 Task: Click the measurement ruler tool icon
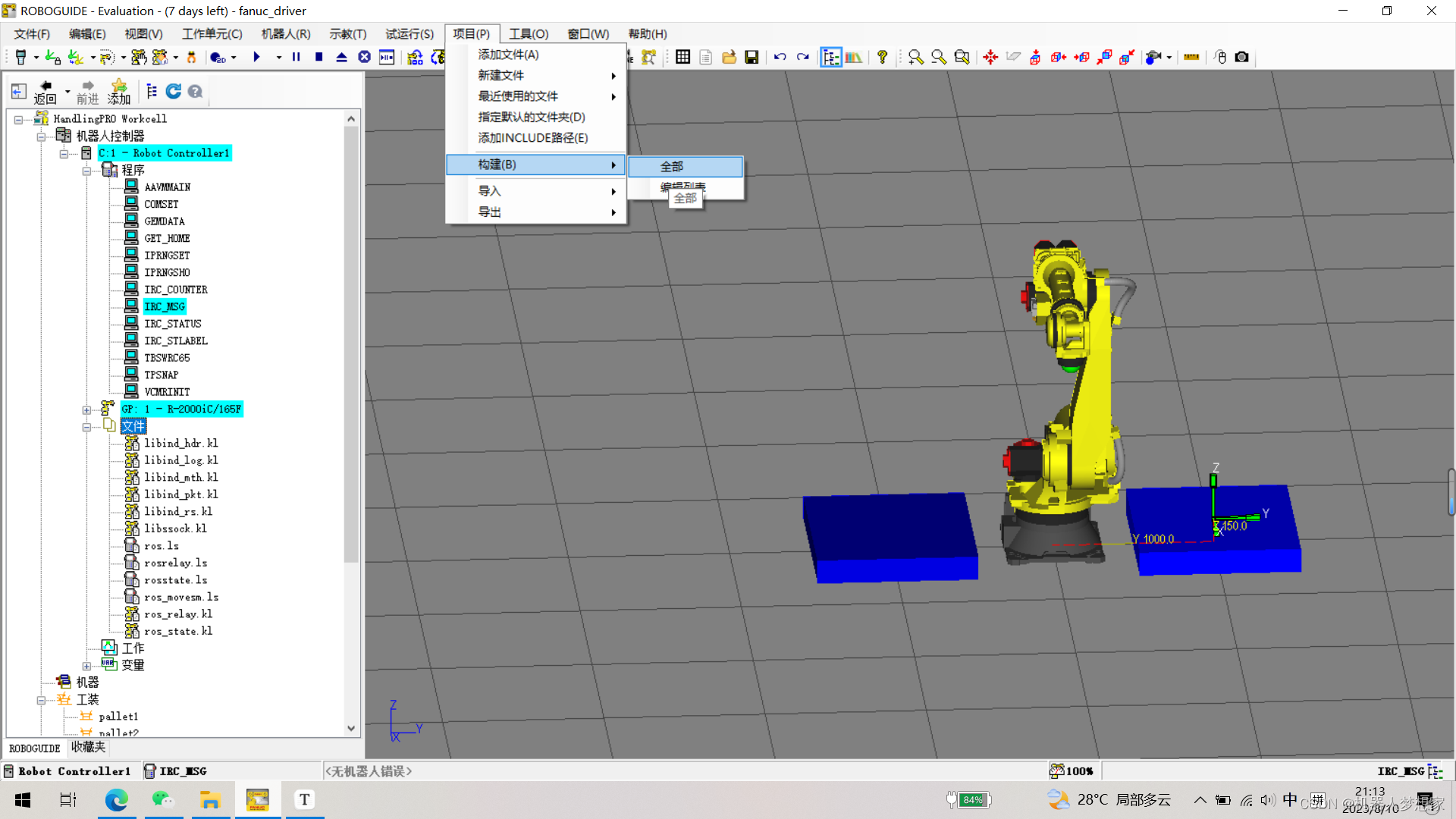[x=1191, y=58]
